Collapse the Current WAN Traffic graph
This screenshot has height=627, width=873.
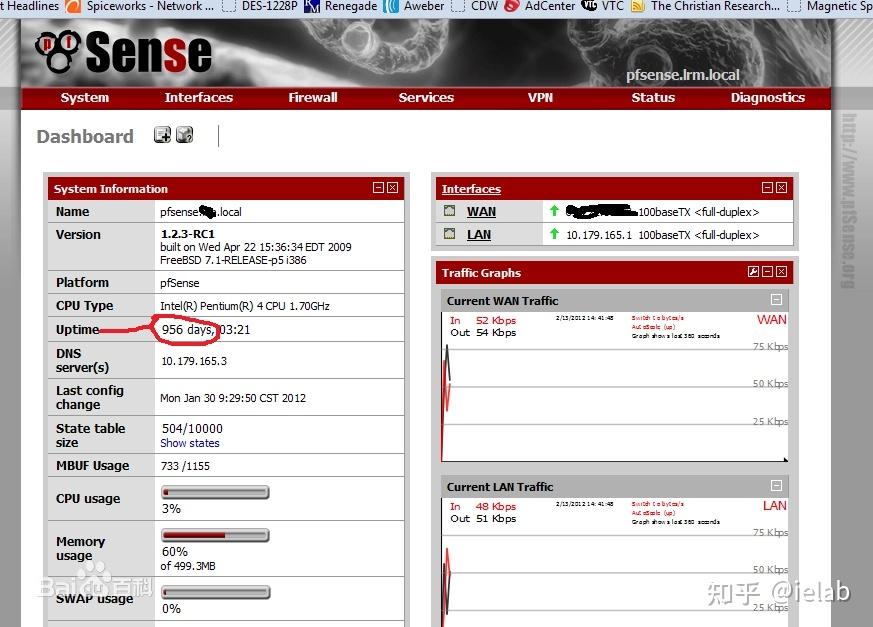pyautogui.click(x=776, y=300)
